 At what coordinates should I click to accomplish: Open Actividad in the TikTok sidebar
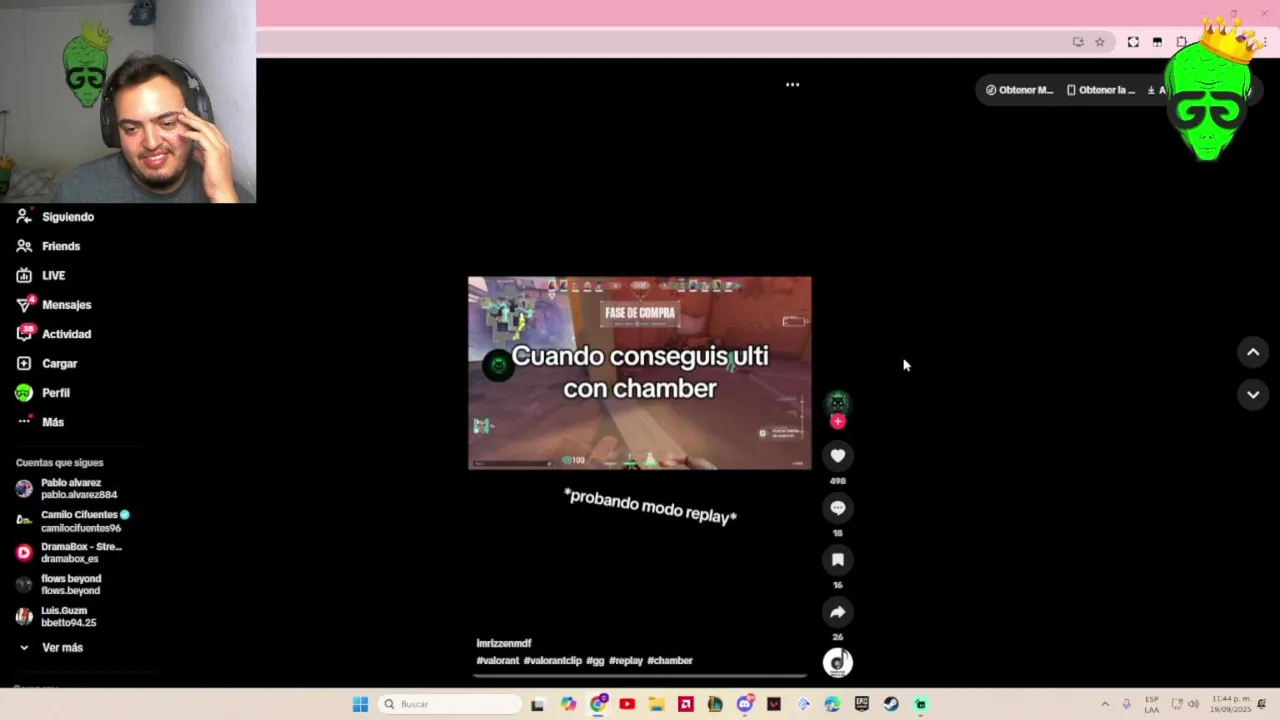(54, 334)
